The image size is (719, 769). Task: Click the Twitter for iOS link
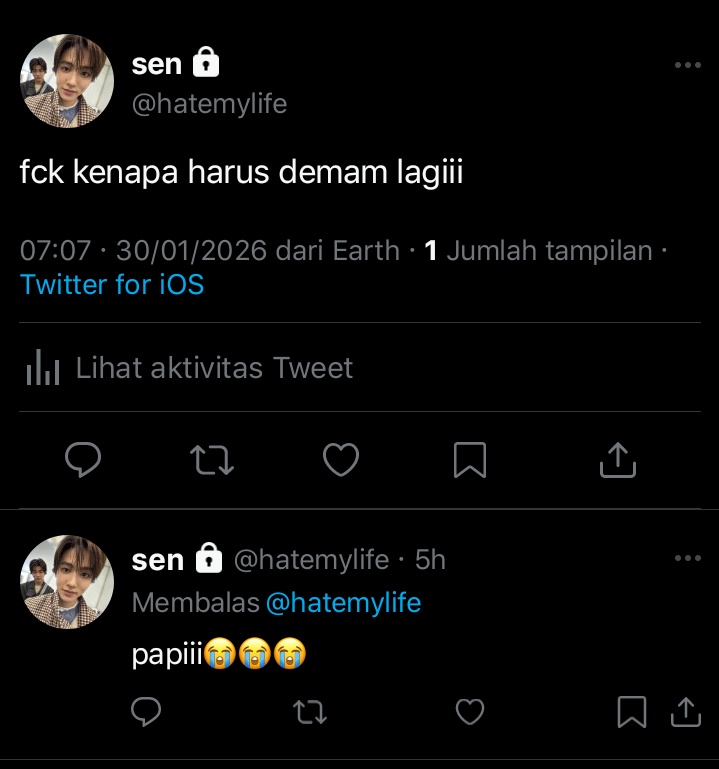(112, 284)
